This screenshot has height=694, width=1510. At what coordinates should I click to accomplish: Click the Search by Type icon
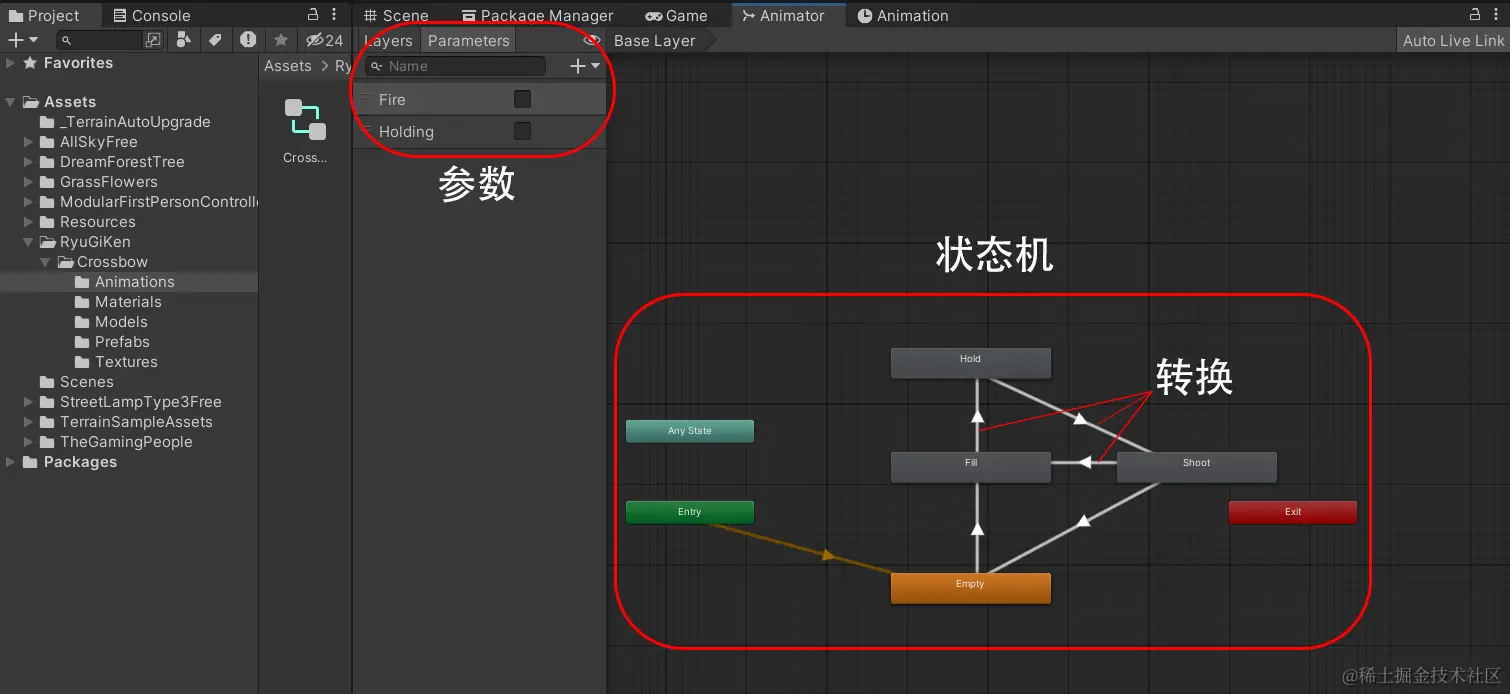(x=183, y=40)
